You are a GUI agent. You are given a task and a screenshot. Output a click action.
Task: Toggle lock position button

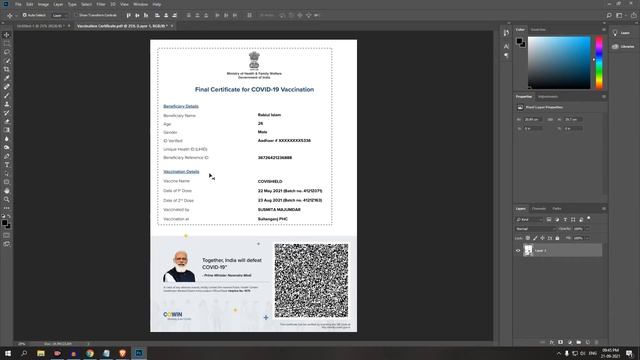click(x=542, y=238)
